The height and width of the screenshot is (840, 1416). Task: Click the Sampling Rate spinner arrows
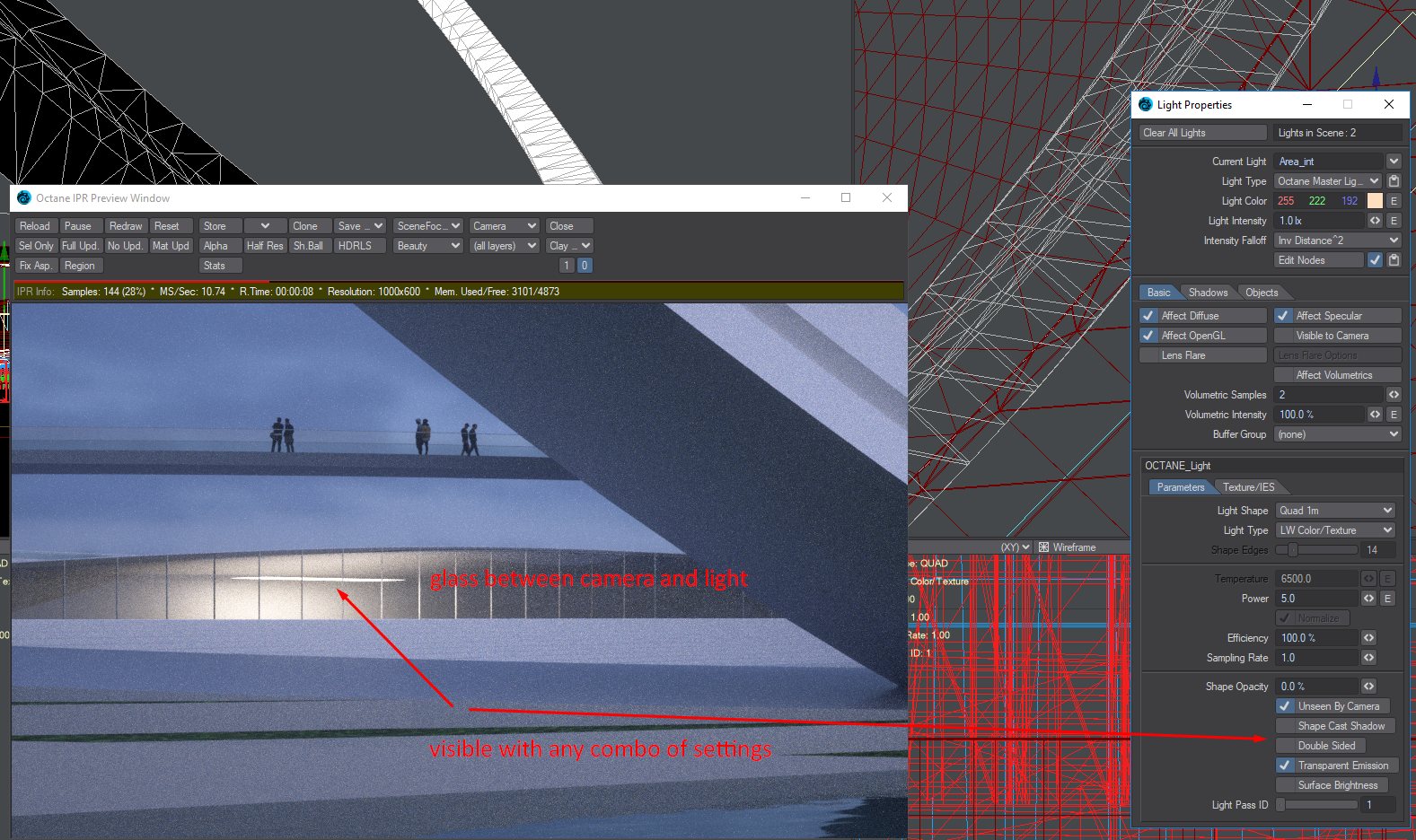(x=1368, y=658)
